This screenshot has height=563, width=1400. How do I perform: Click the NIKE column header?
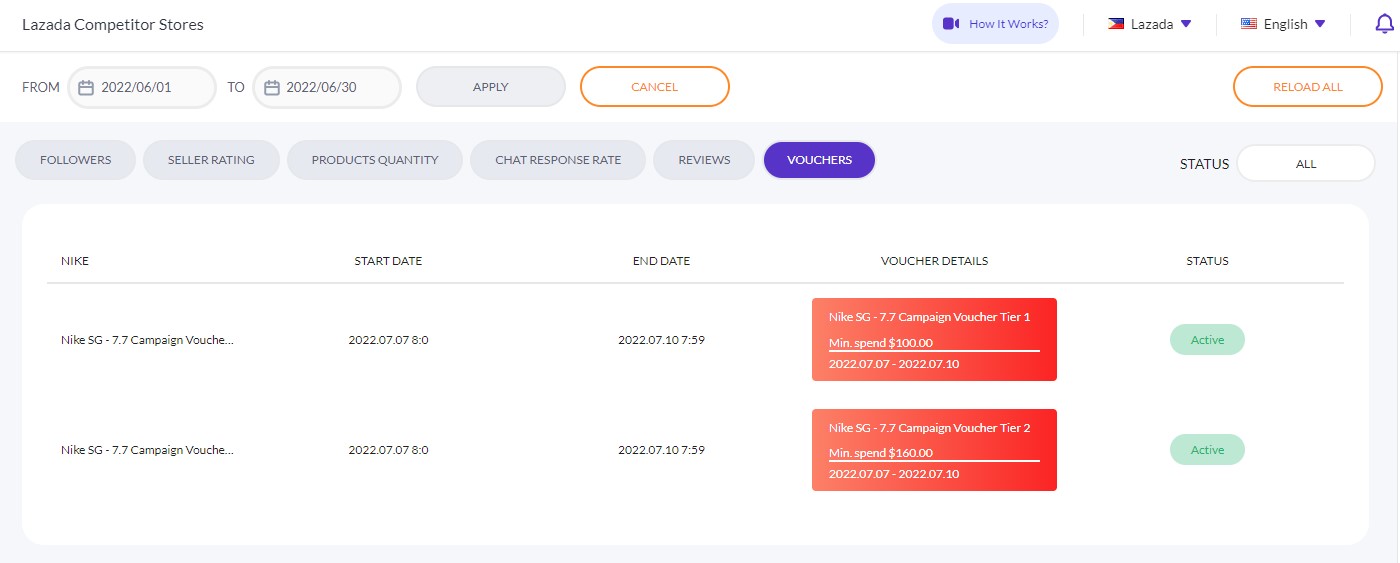coord(75,261)
